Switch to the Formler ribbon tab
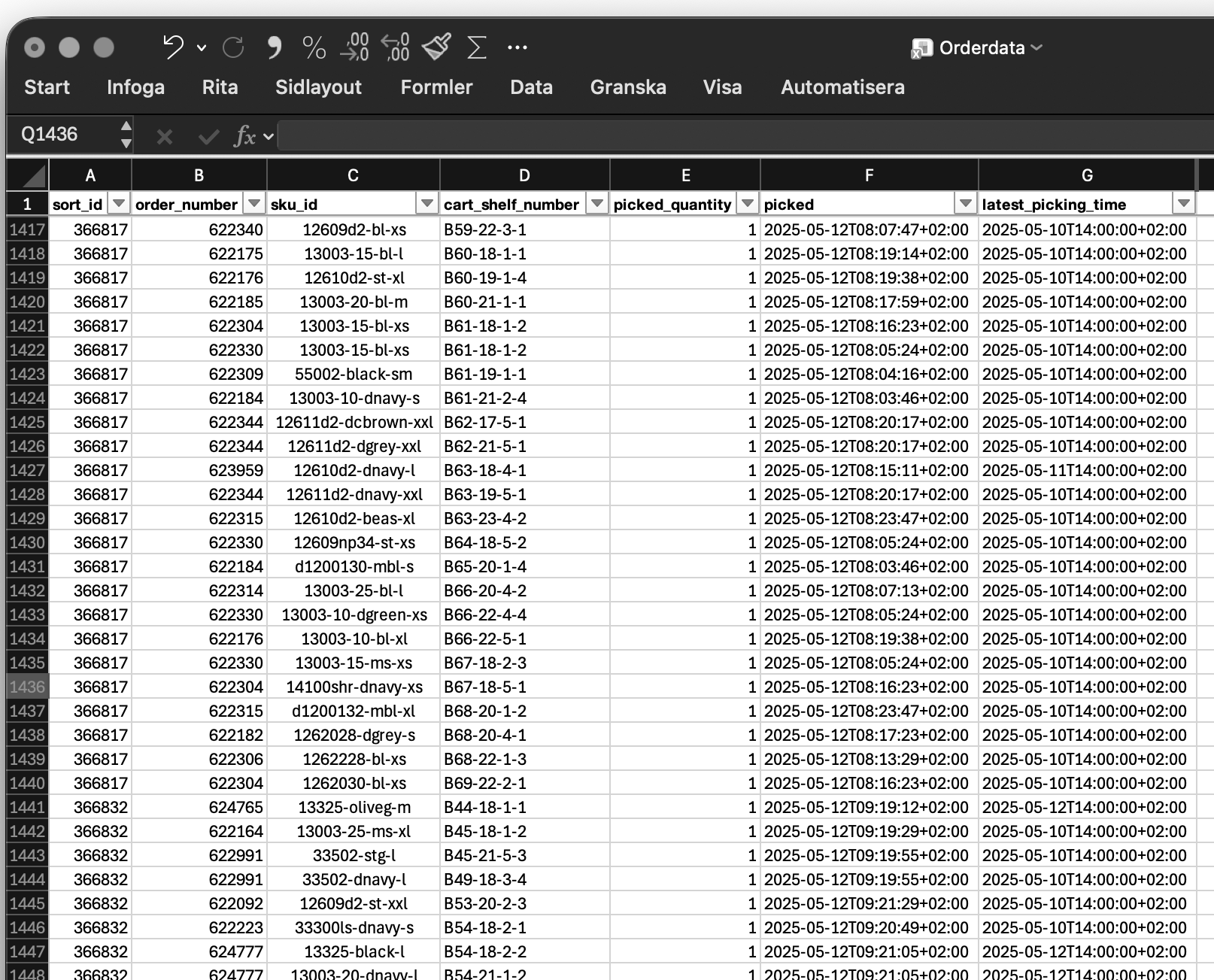The width and height of the screenshot is (1214, 980). pos(436,86)
